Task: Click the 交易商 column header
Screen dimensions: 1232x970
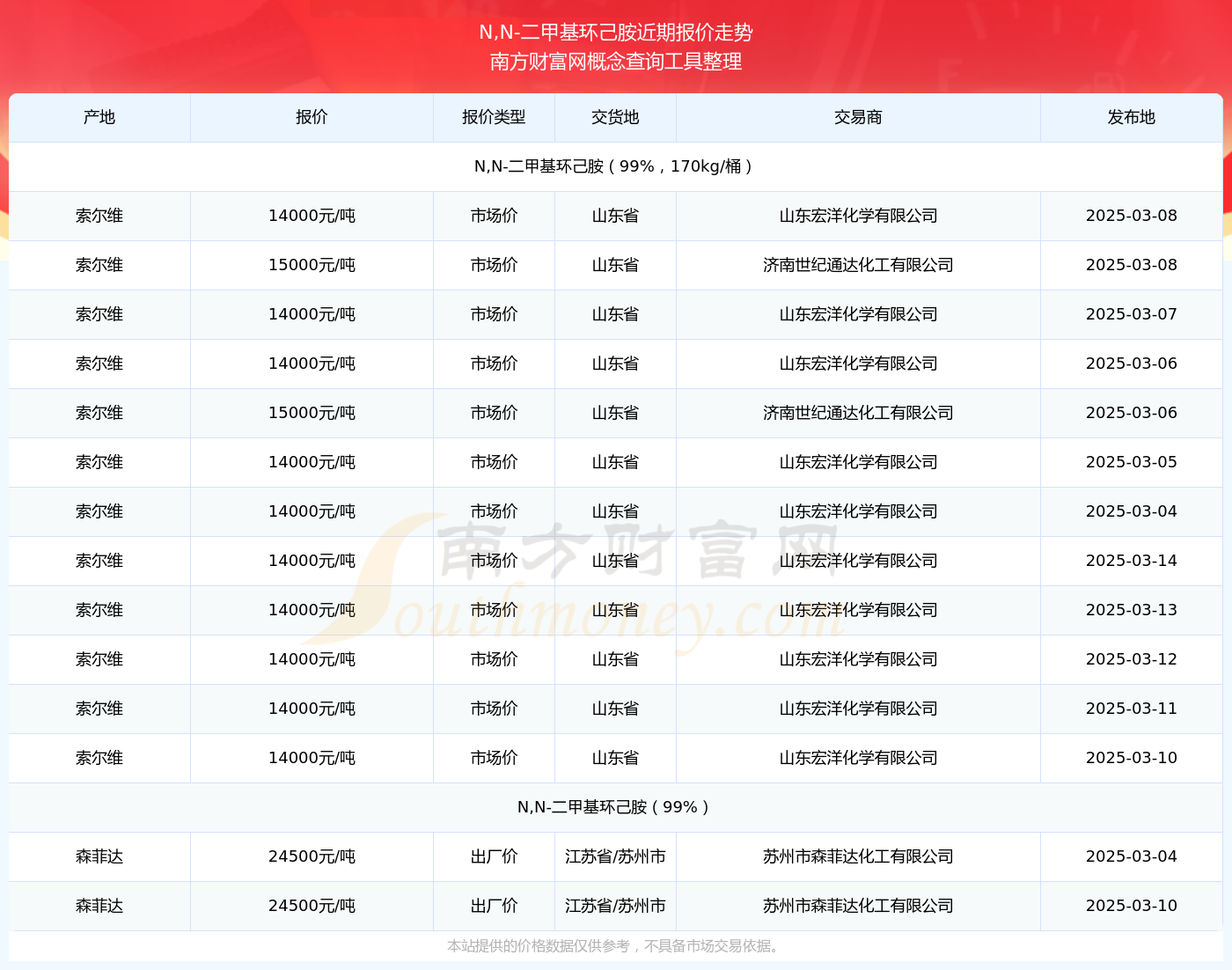Action: coord(858,117)
